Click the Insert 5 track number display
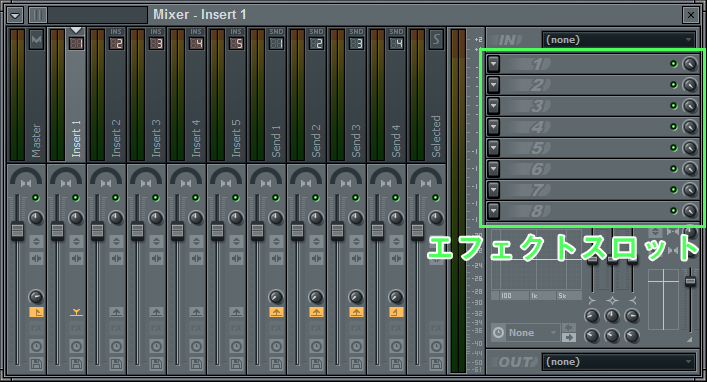The width and height of the screenshot is (707, 382). 236,44
